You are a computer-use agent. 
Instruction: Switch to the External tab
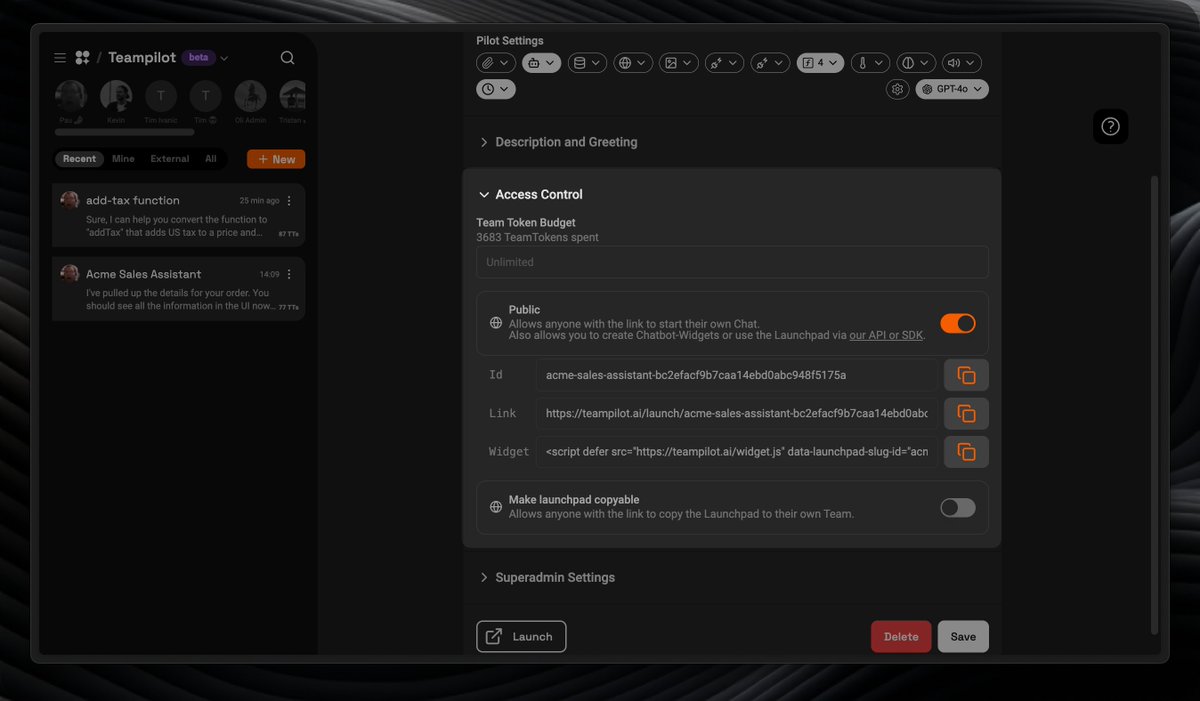point(170,159)
